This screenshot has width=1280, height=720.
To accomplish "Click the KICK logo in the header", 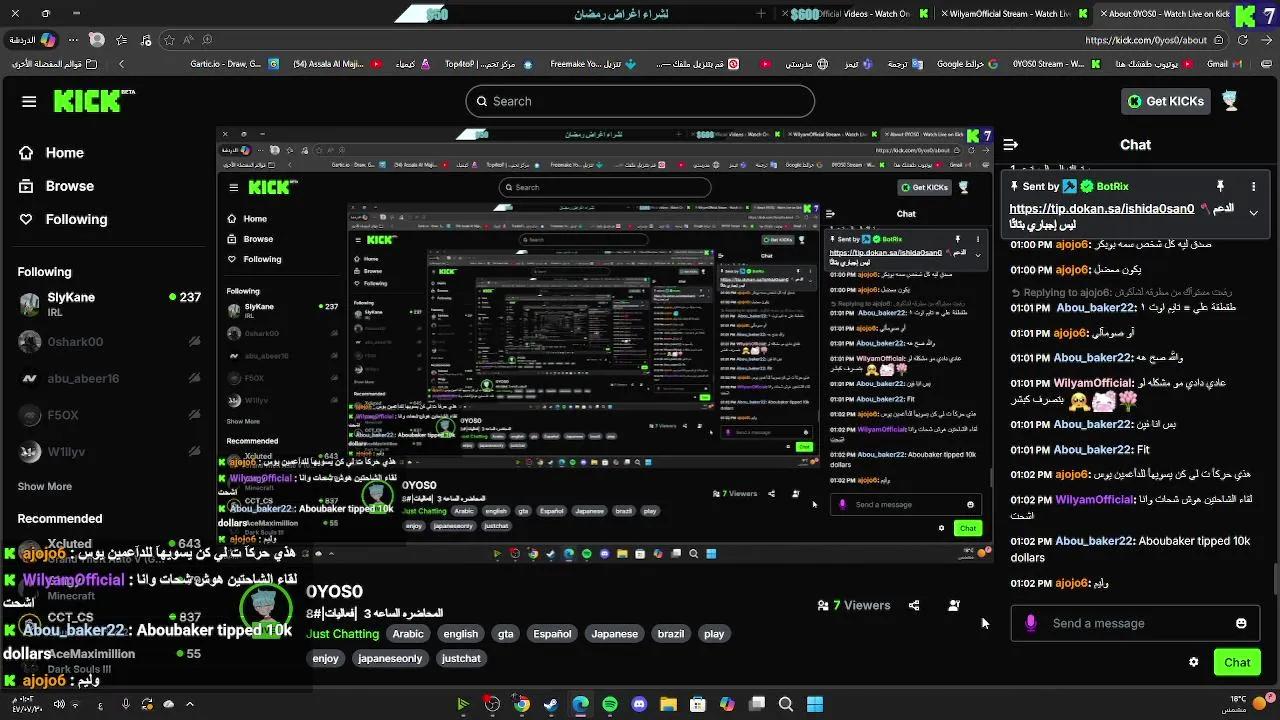I will pos(92,101).
